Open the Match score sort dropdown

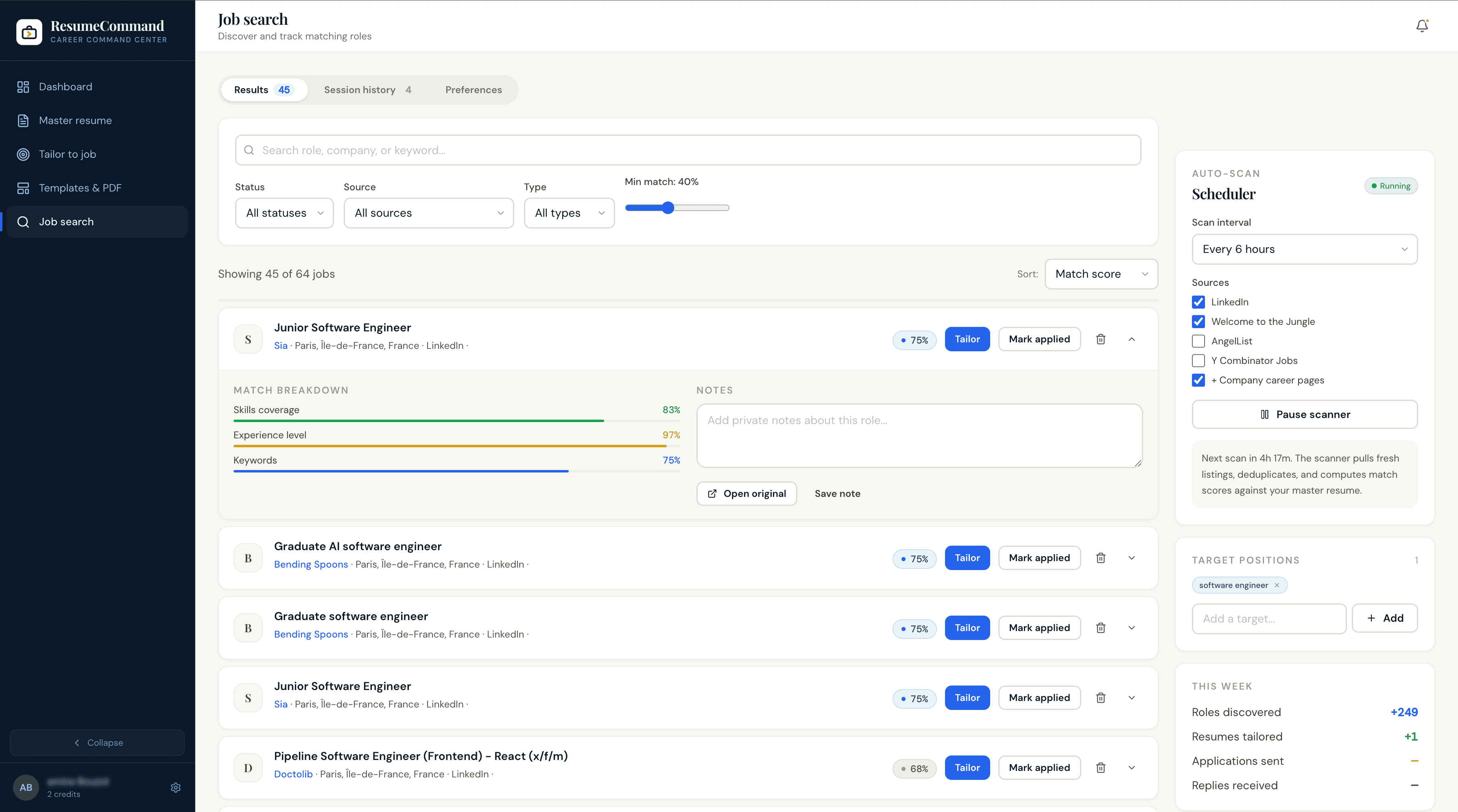(1101, 274)
